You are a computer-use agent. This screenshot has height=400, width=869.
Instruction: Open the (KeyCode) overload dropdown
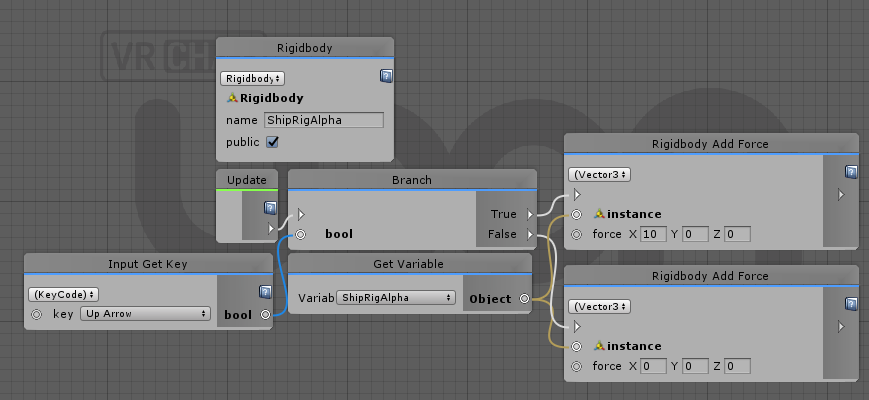click(63, 294)
